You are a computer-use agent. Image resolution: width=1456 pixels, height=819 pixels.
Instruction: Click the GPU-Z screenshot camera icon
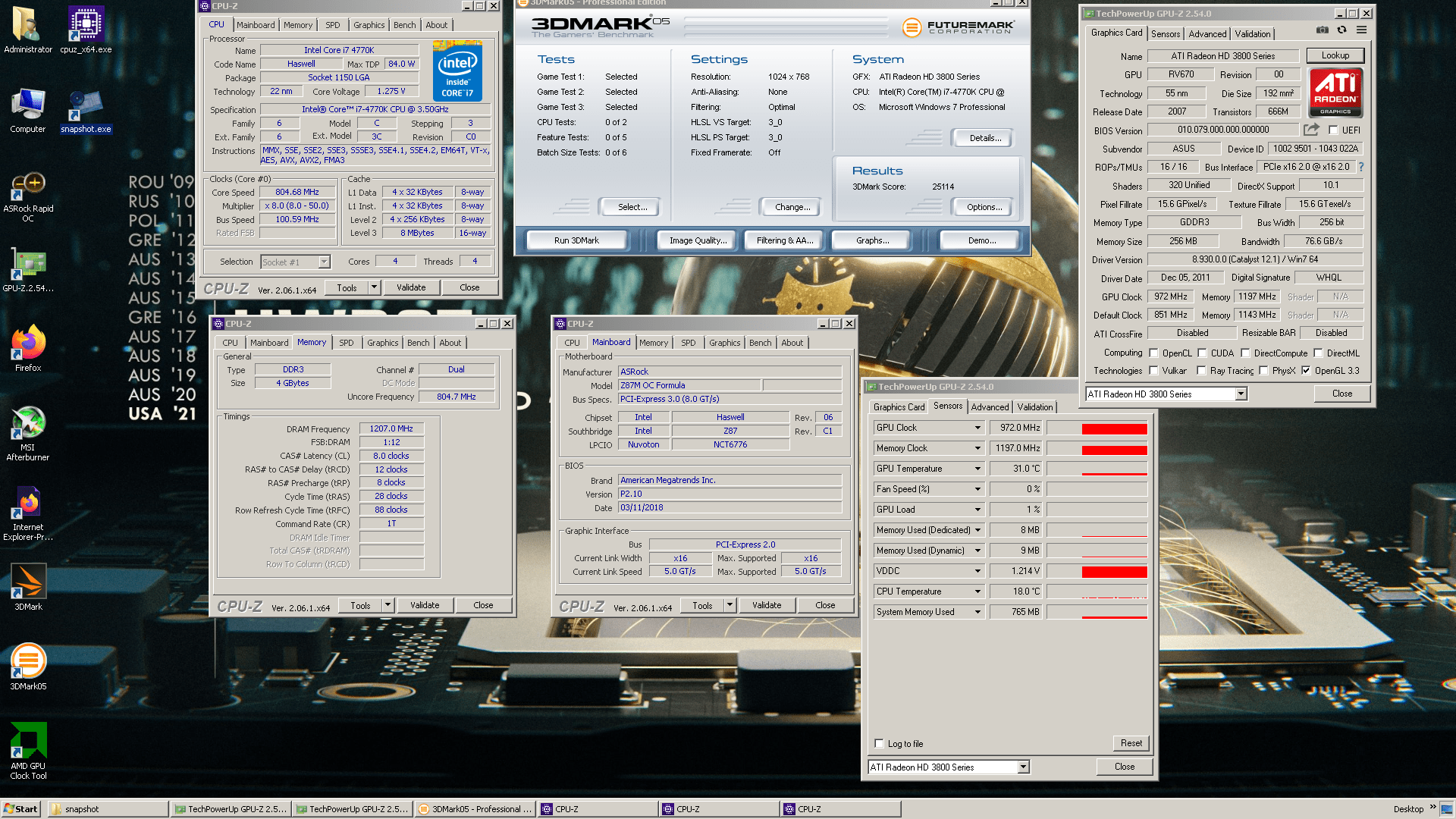point(1322,30)
